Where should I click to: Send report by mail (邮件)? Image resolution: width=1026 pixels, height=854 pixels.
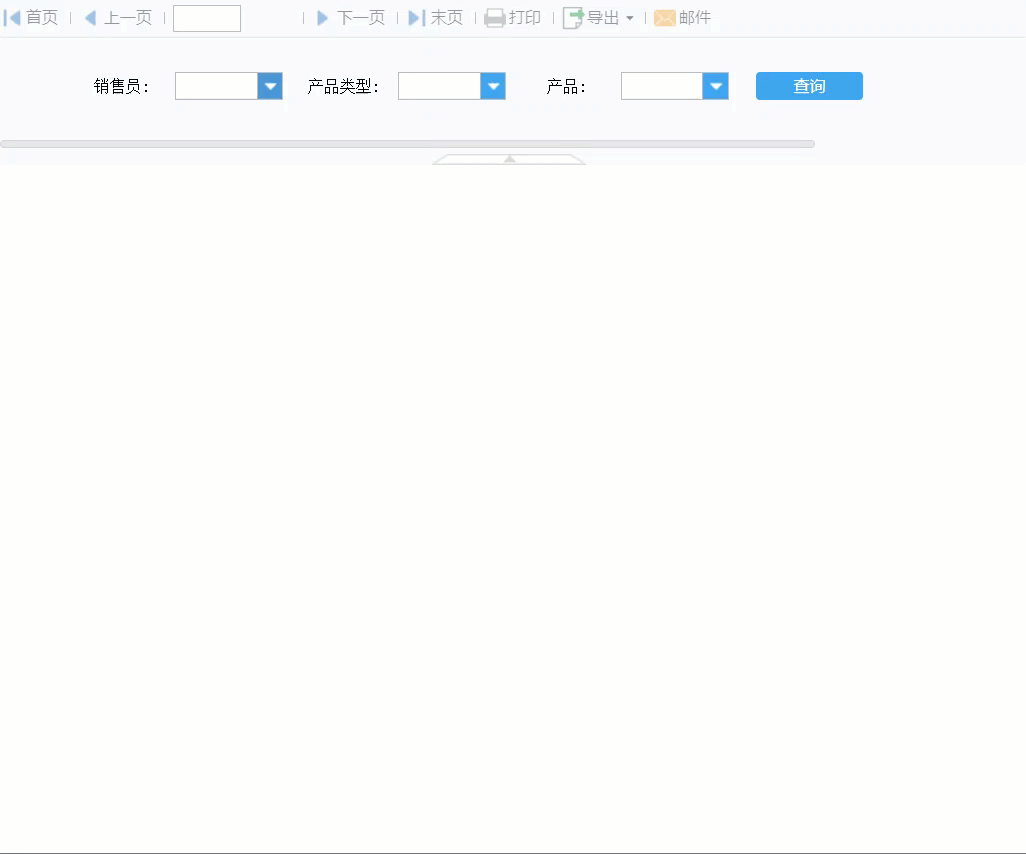[682, 18]
